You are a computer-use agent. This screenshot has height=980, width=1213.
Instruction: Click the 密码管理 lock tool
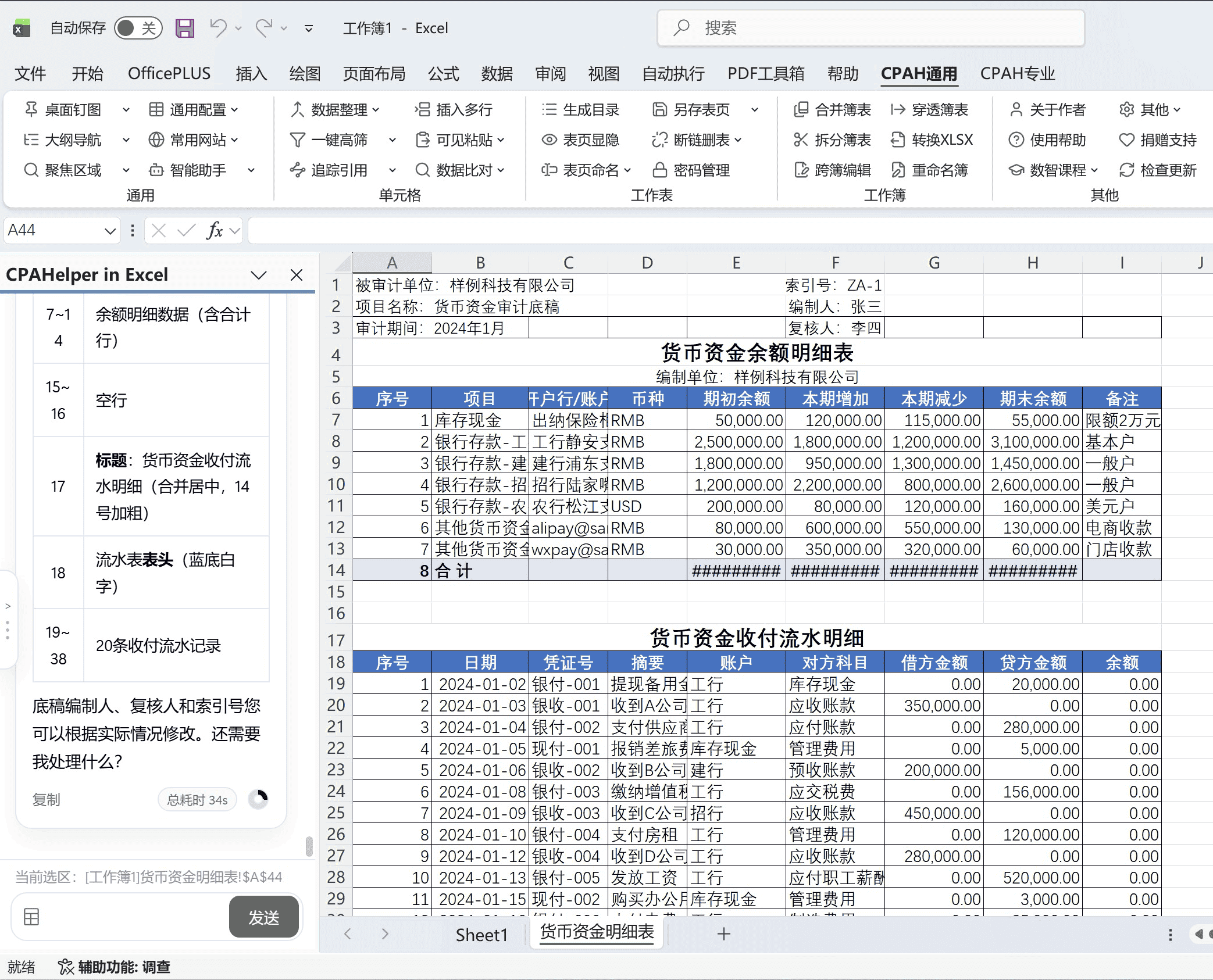point(691,170)
